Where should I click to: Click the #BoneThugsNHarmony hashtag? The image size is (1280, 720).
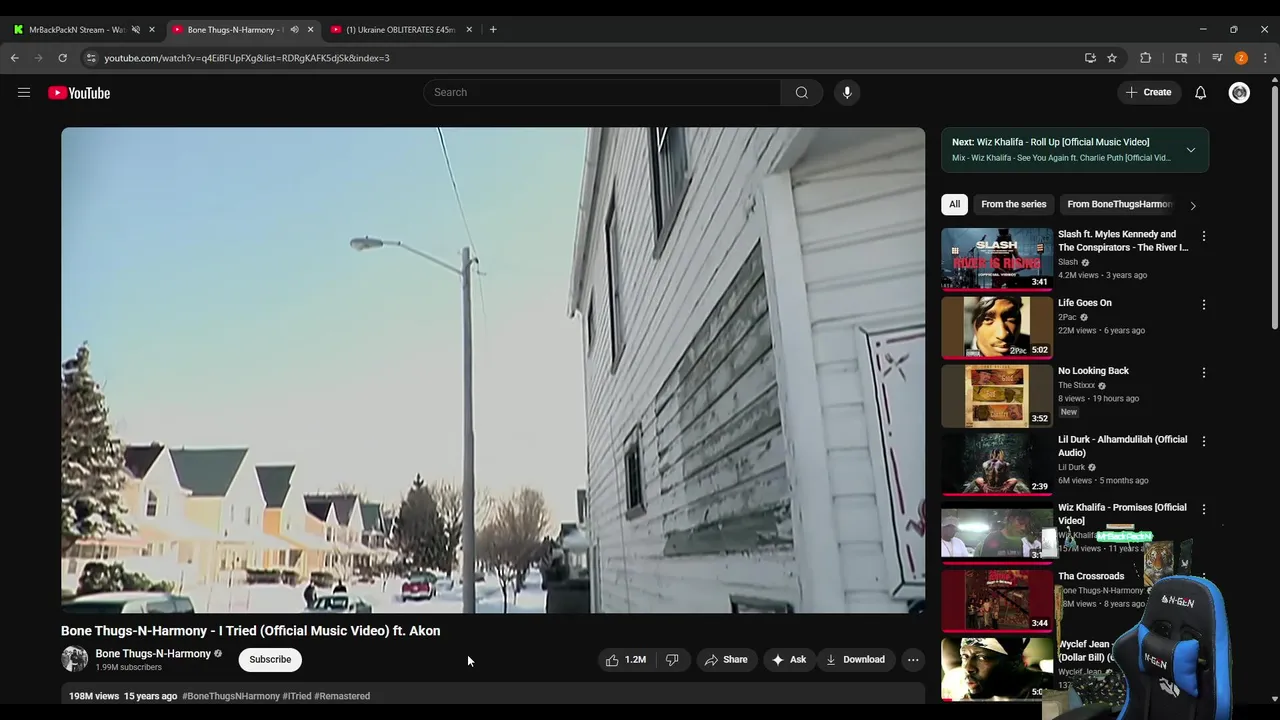click(x=231, y=696)
